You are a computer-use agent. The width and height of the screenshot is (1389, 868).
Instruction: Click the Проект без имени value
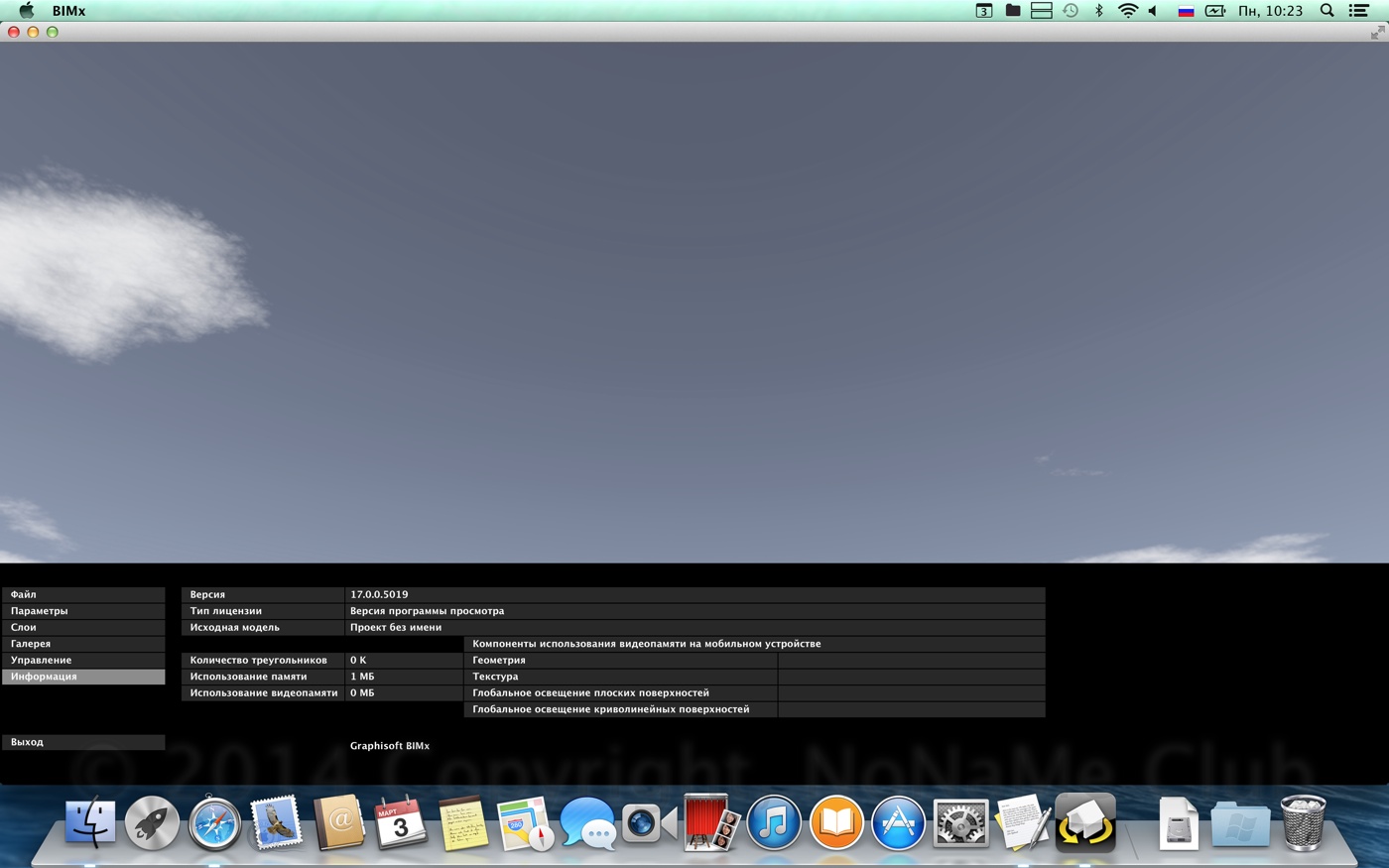pyautogui.click(x=396, y=628)
